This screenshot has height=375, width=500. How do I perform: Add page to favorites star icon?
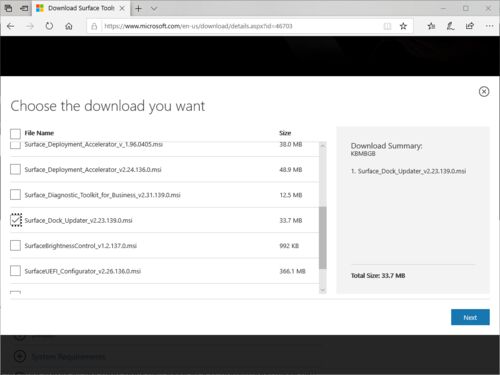[403, 26]
